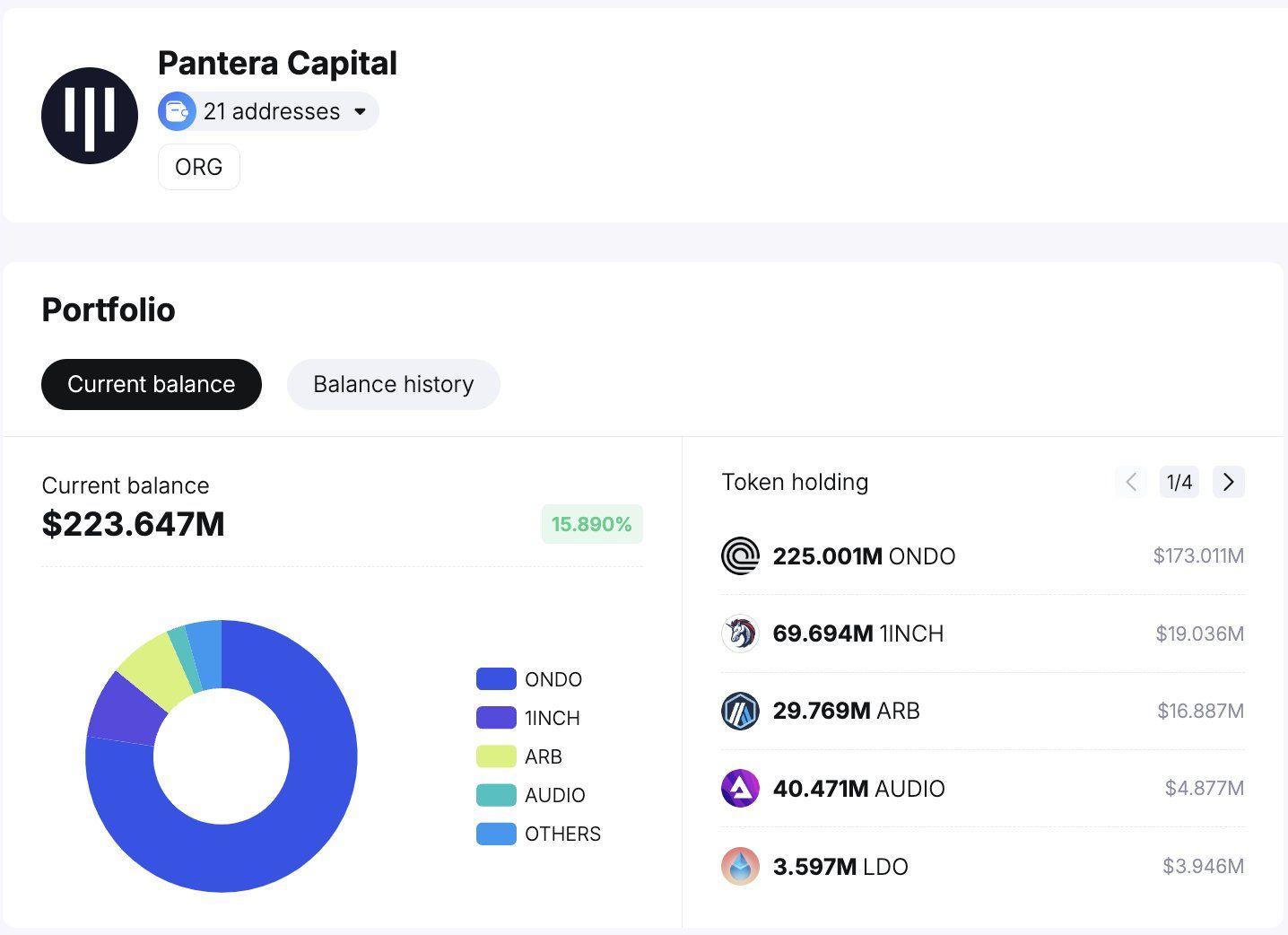Screen dimensions: 1288x935
Task: Switch to Balance history tab
Action: [x=393, y=385]
